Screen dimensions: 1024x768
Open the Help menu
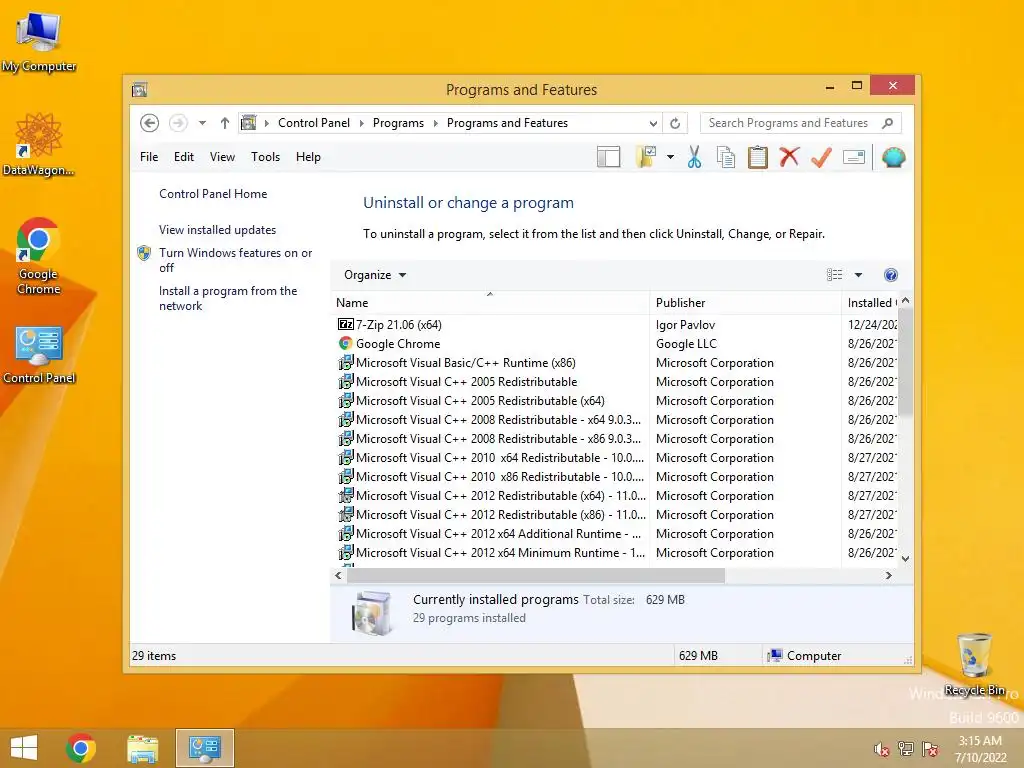coord(308,157)
